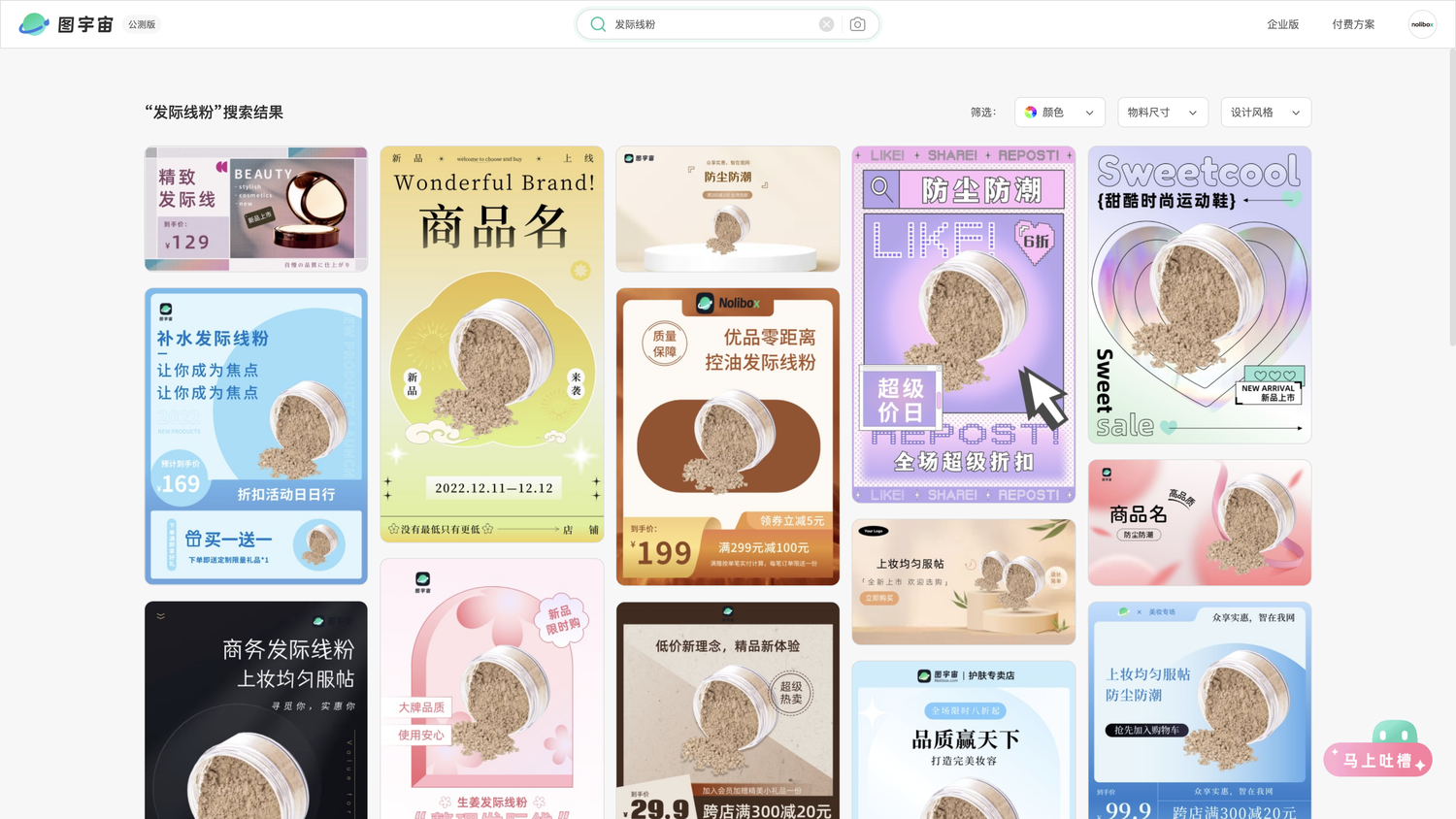Viewport: 1456px width, 819px height.
Task: Open the 马上吐槽 feedback button
Action: pos(1377,761)
